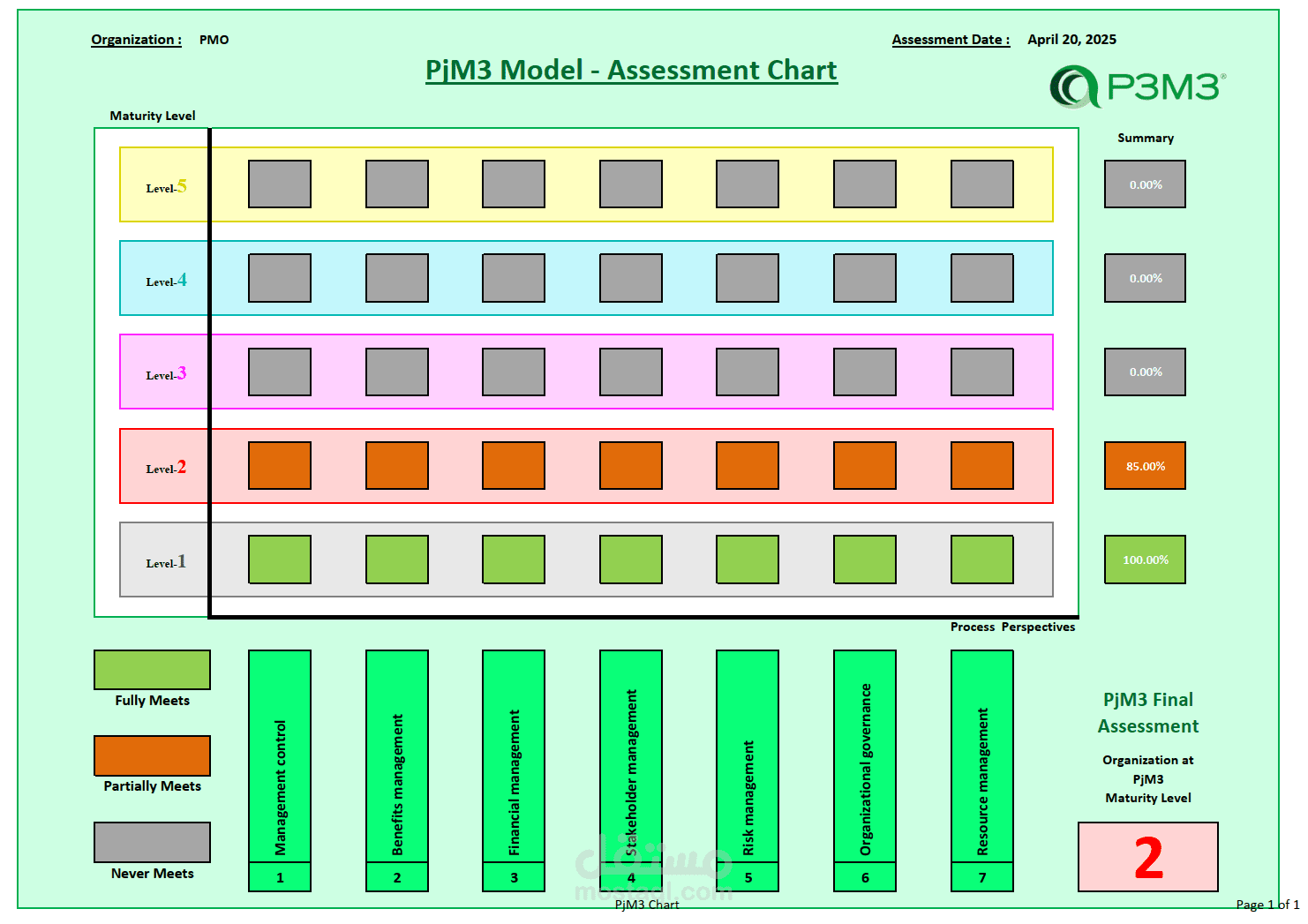Image resolution: width=1308 pixels, height=924 pixels.
Task: Click the Risk management column bar
Action: click(748, 756)
